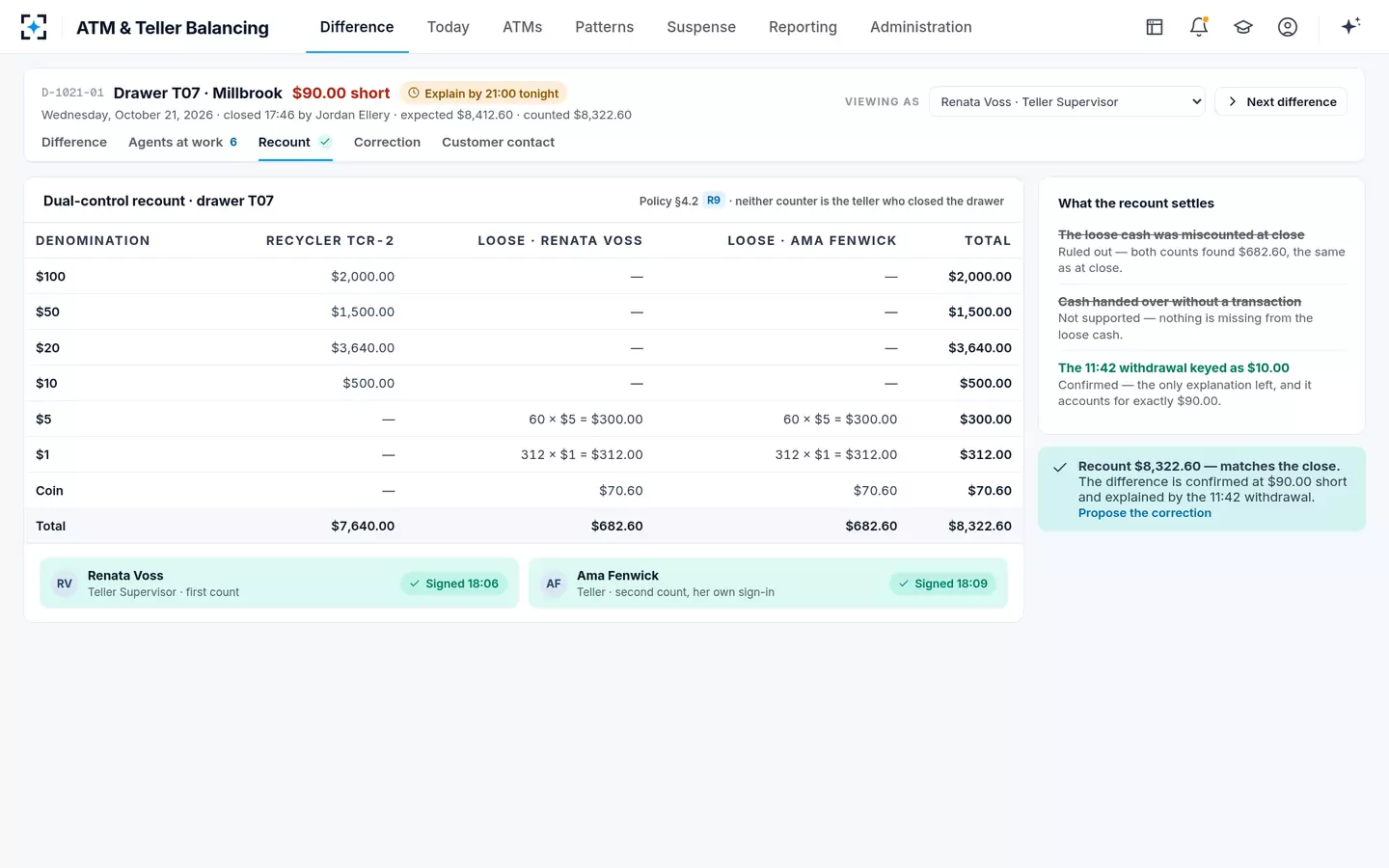1389x868 pixels.
Task: Click the RECYCLER TCR-2 column header
Action: click(330, 241)
